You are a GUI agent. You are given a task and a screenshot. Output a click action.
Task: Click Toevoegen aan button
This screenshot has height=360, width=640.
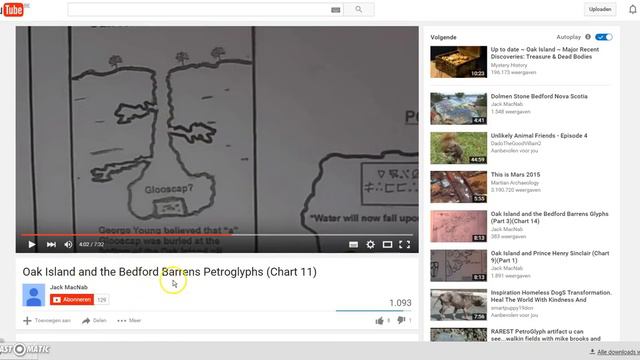(x=47, y=320)
